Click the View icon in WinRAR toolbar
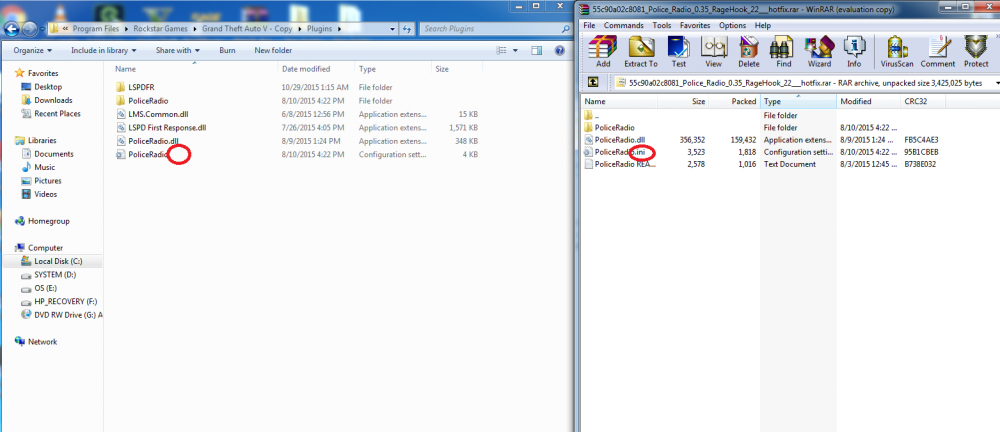1000x432 pixels. tap(714, 52)
